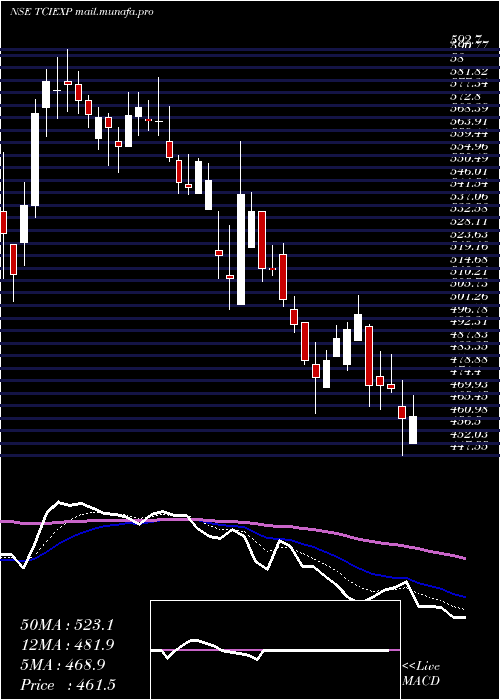
Task: Click the 554.96 price axis label
Action: [469, 146]
